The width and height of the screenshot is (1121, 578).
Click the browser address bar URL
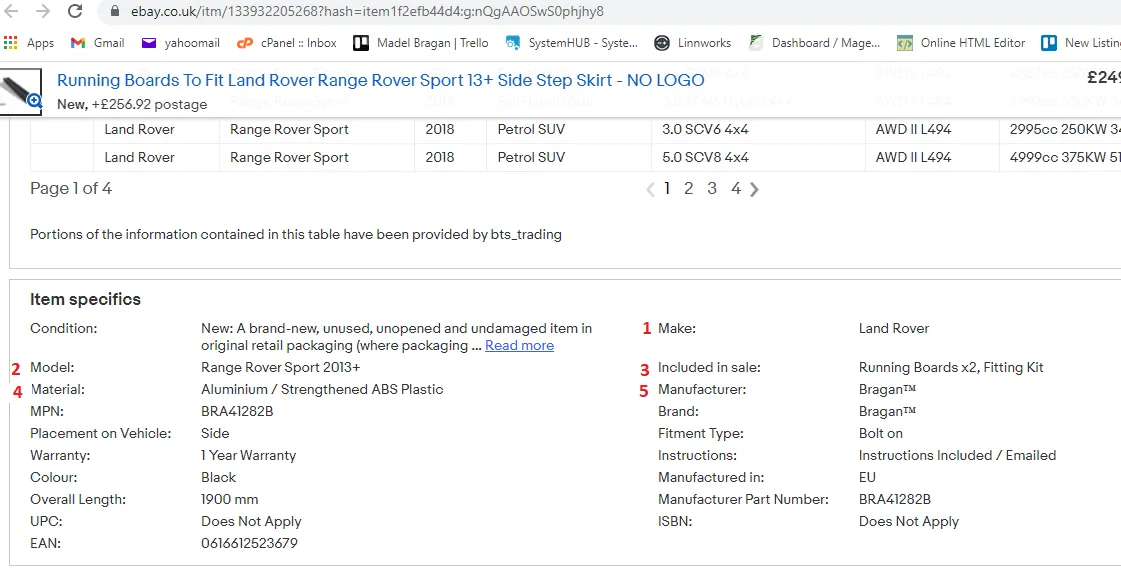click(367, 11)
